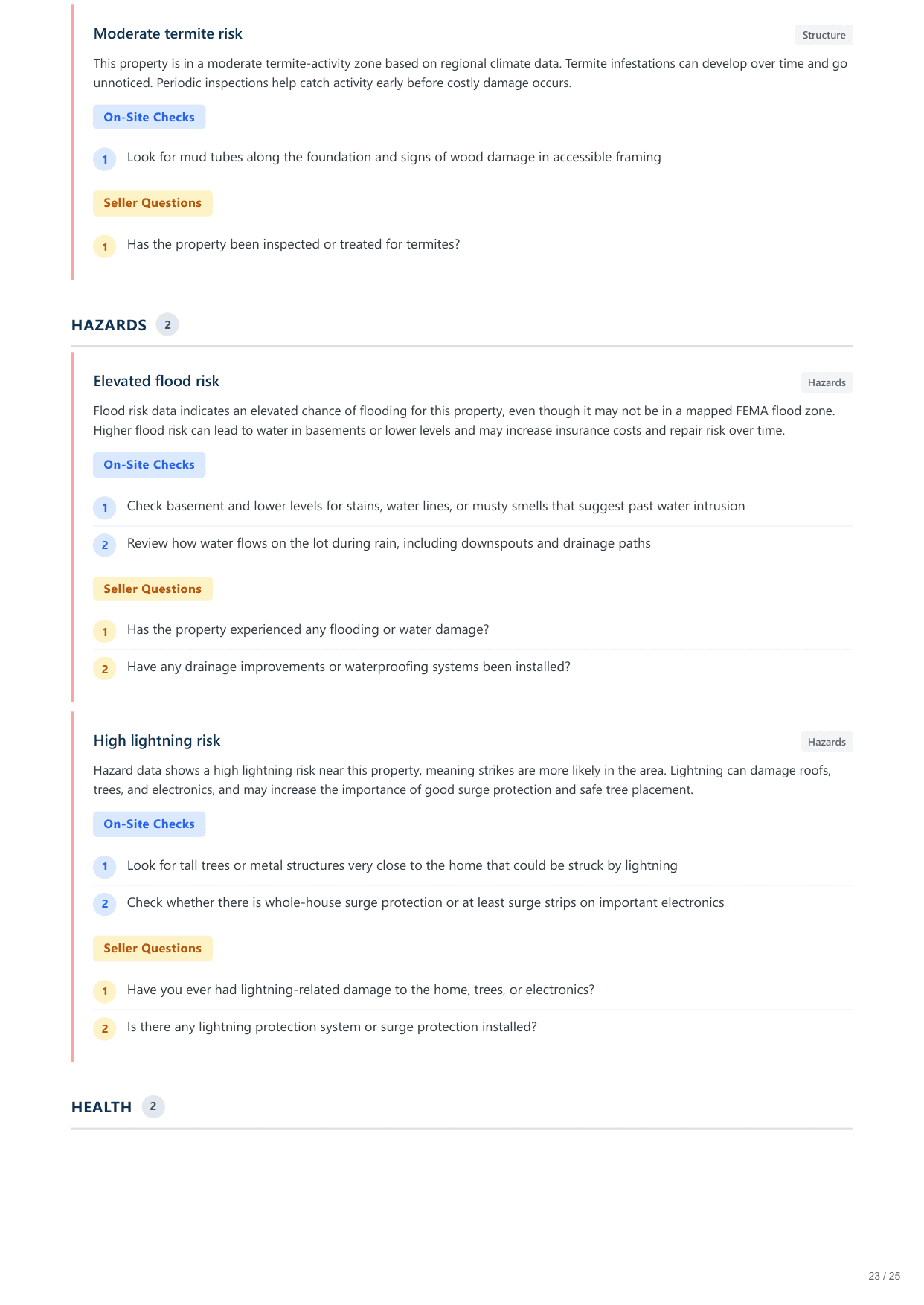Viewport: 924px width, 1305px height.
Task: Click the Elevated flood risk heading
Action: [156, 382]
